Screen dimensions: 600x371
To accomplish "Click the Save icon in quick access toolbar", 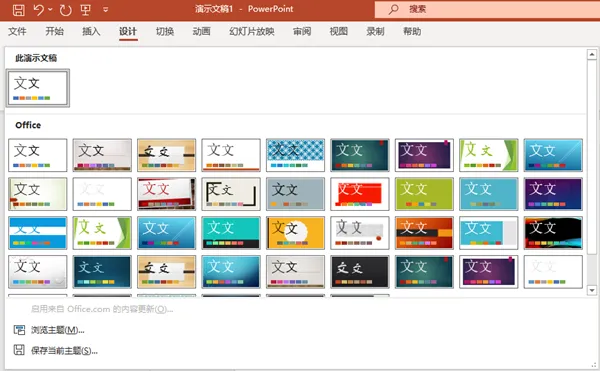I will [x=18, y=10].
